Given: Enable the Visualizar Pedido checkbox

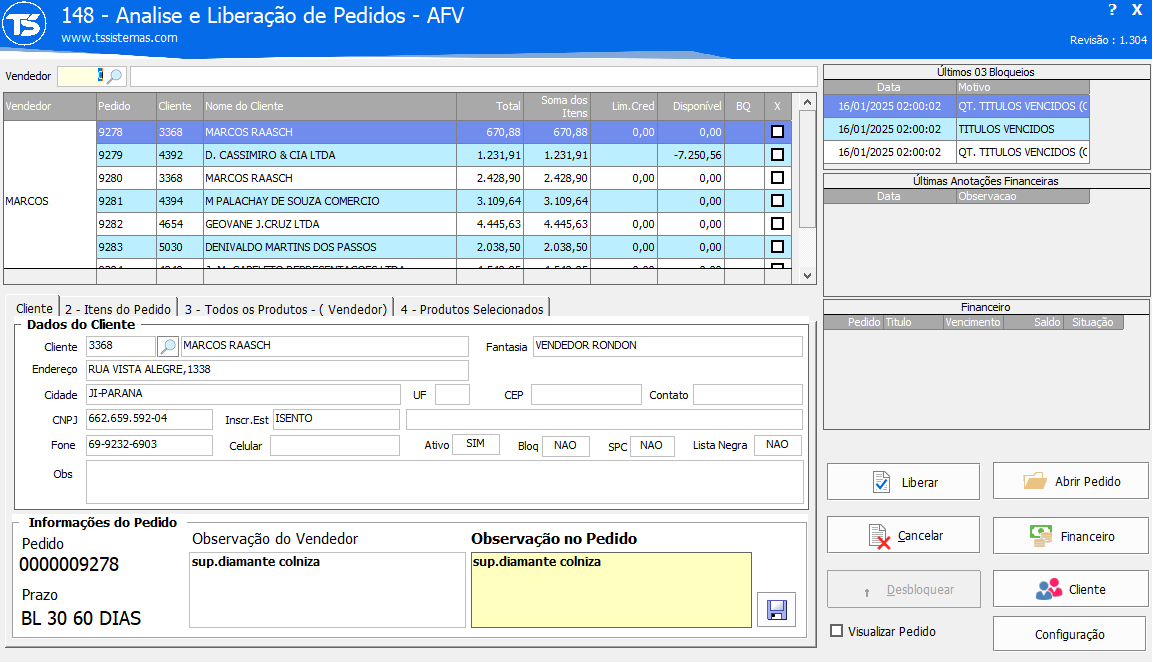Looking at the screenshot, I should pos(837,631).
